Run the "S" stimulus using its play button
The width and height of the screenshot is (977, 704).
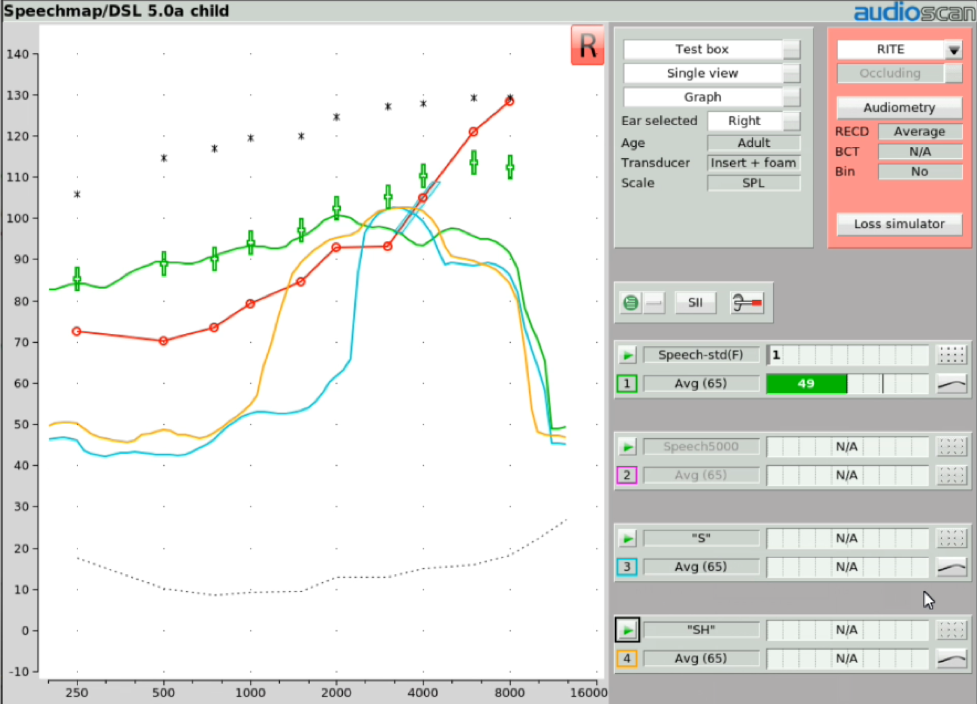click(627, 538)
